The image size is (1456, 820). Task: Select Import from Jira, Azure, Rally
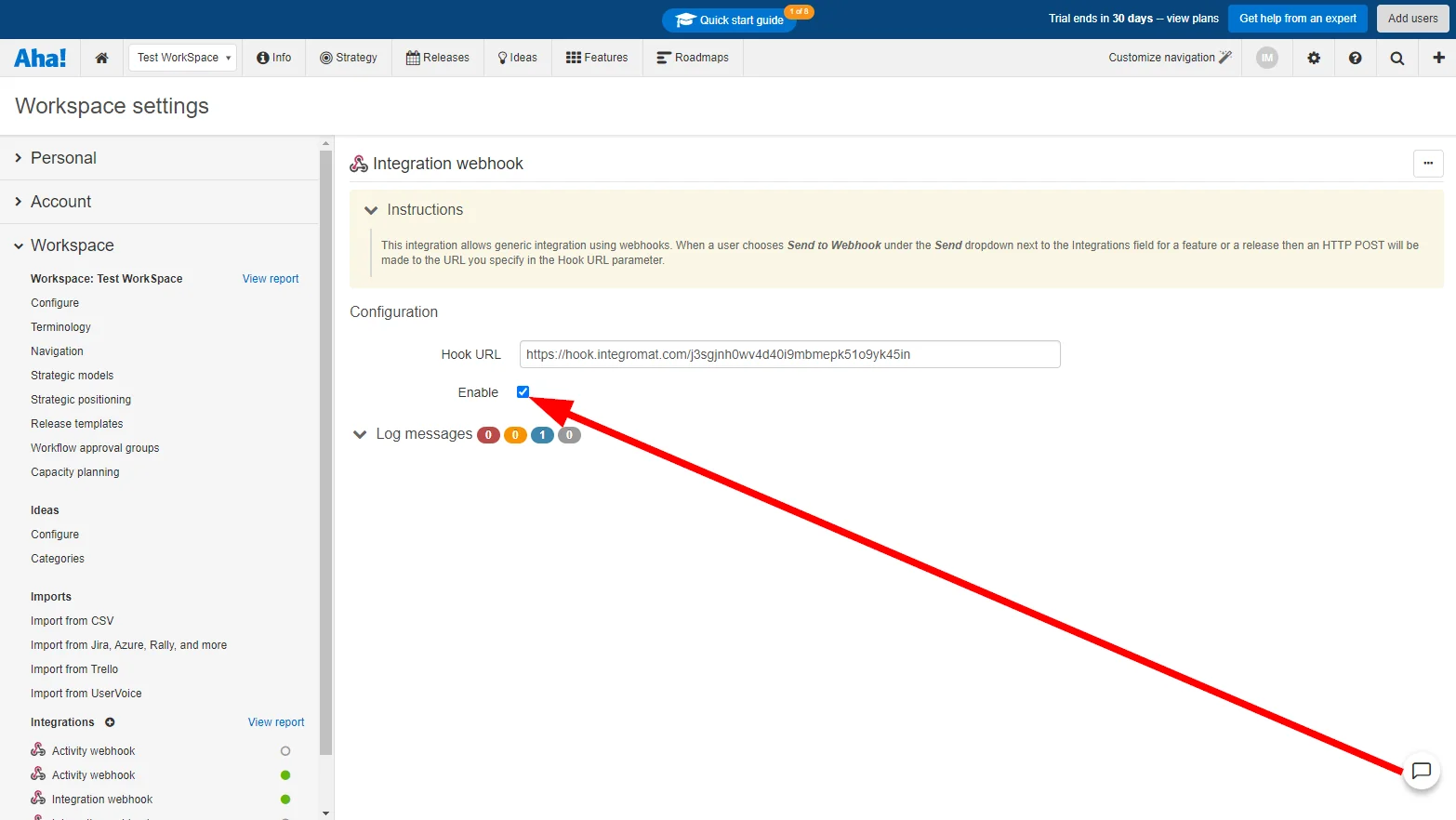point(128,645)
